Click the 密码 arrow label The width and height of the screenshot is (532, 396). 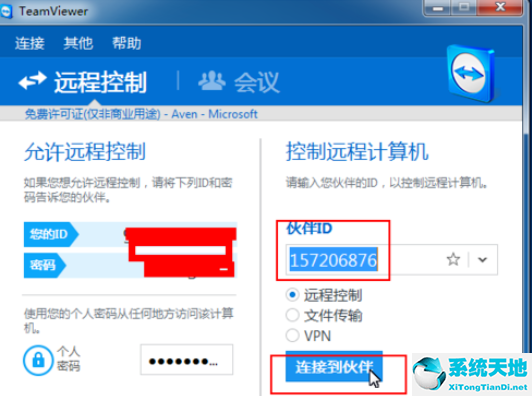pyautogui.click(x=44, y=265)
